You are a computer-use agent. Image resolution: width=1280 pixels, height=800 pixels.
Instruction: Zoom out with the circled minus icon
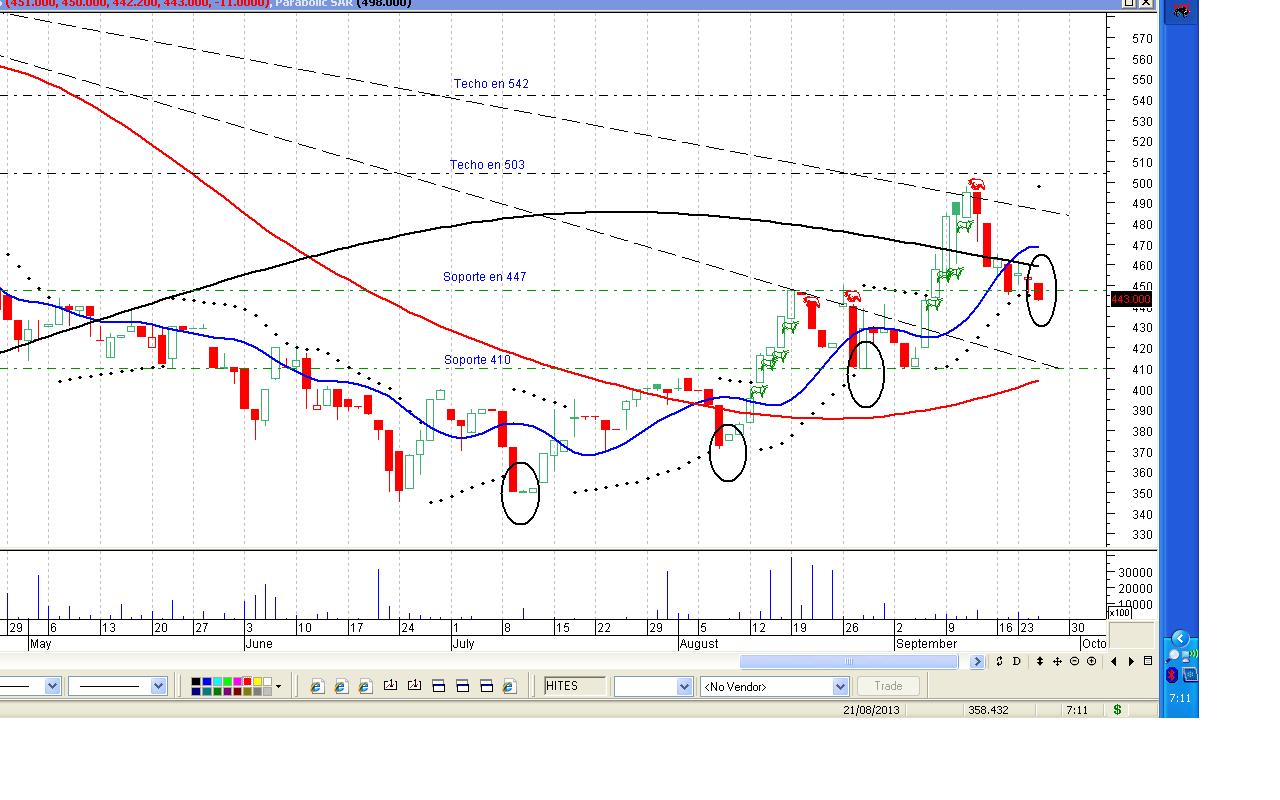tap(1074, 661)
